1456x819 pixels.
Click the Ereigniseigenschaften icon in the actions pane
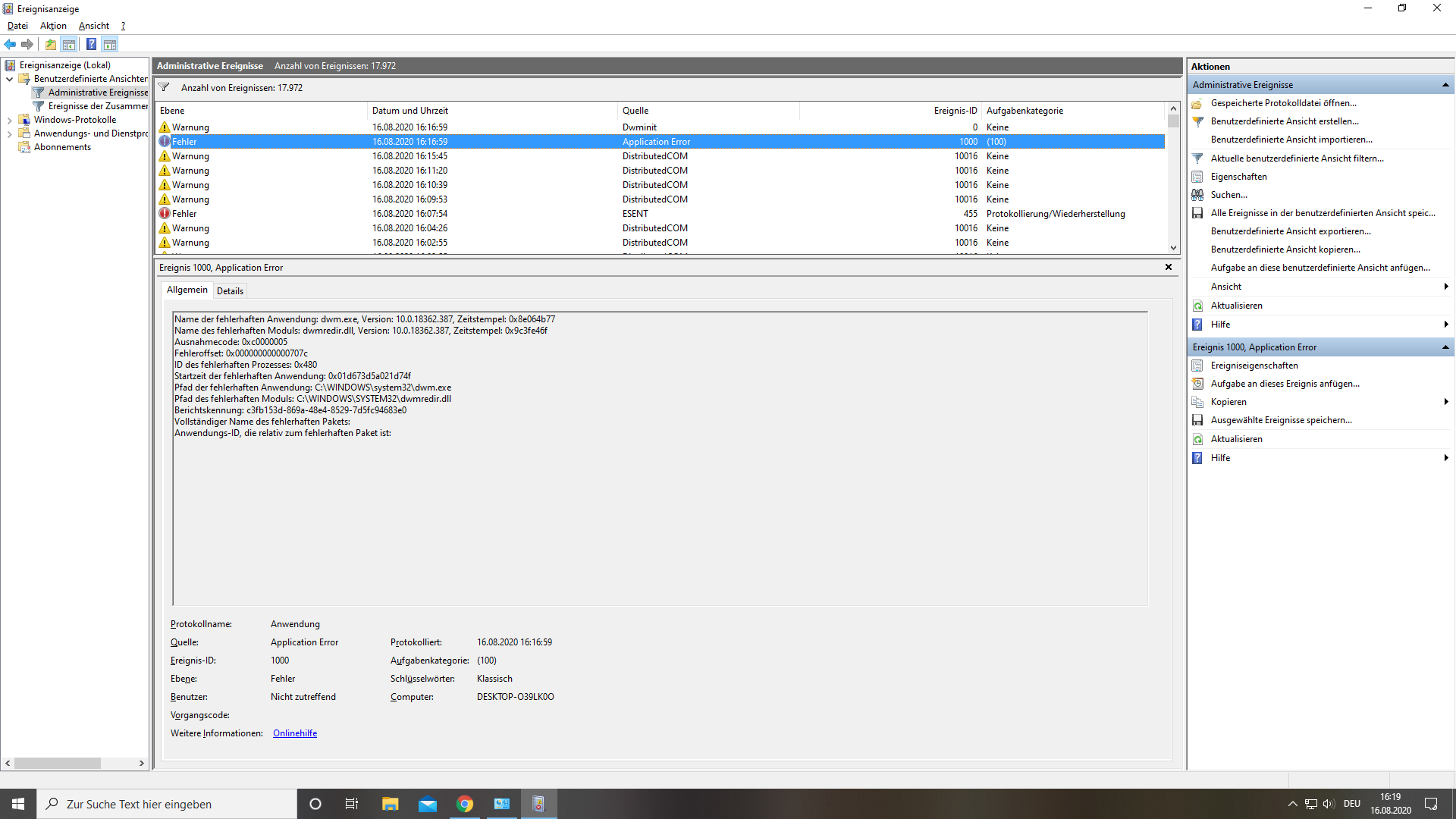tap(1197, 366)
